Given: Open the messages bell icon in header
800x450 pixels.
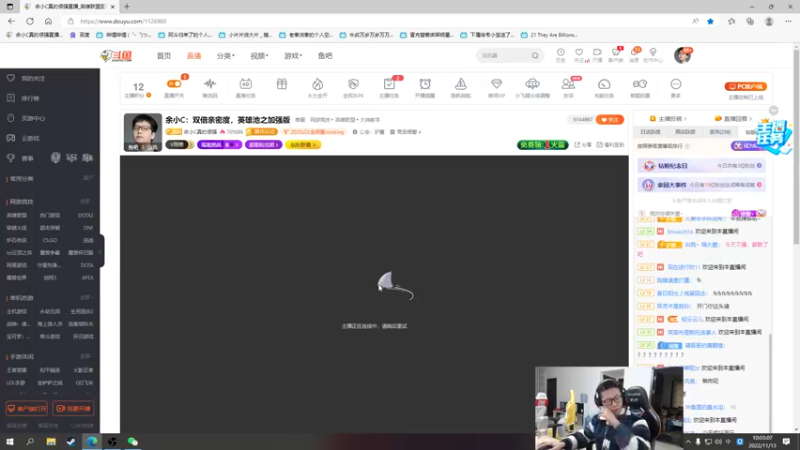Looking at the screenshot, I should point(634,53).
